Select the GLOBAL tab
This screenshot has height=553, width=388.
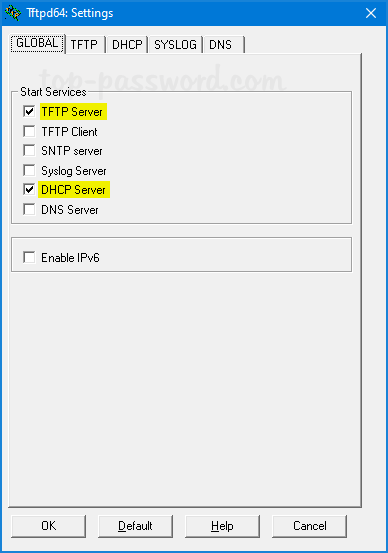click(37, 43)
